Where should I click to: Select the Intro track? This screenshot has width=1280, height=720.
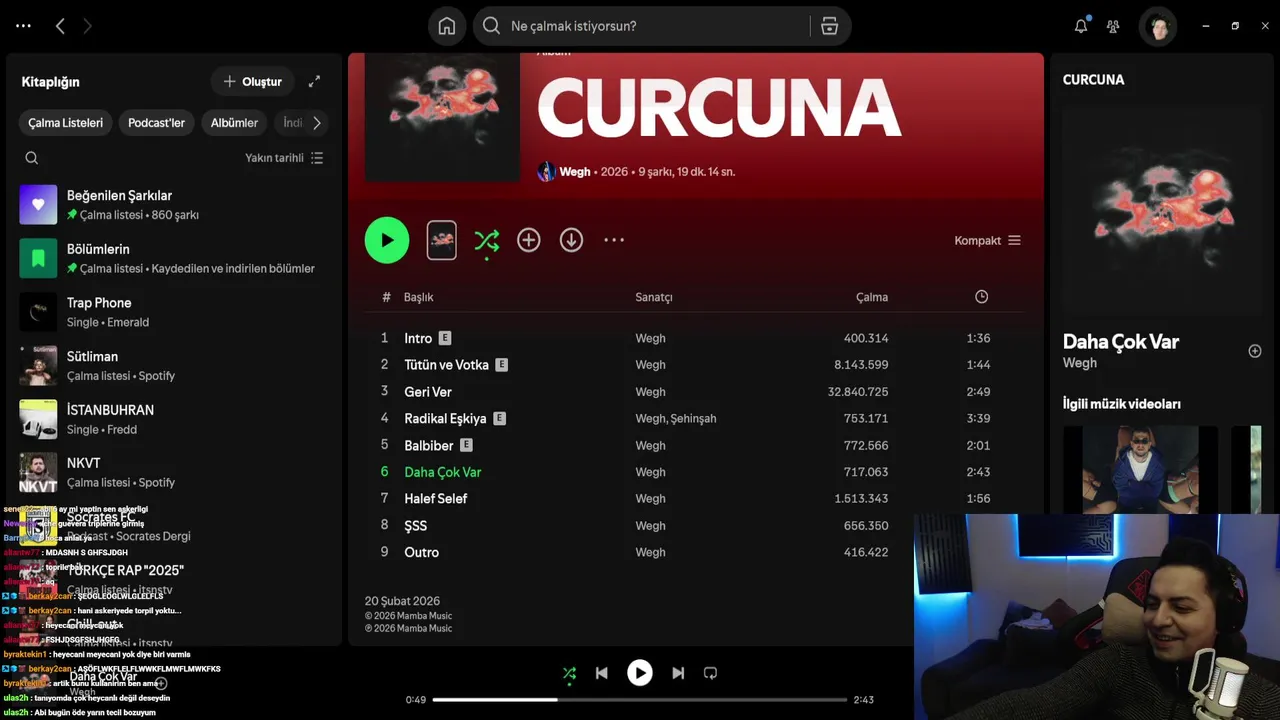click(418, 338)
